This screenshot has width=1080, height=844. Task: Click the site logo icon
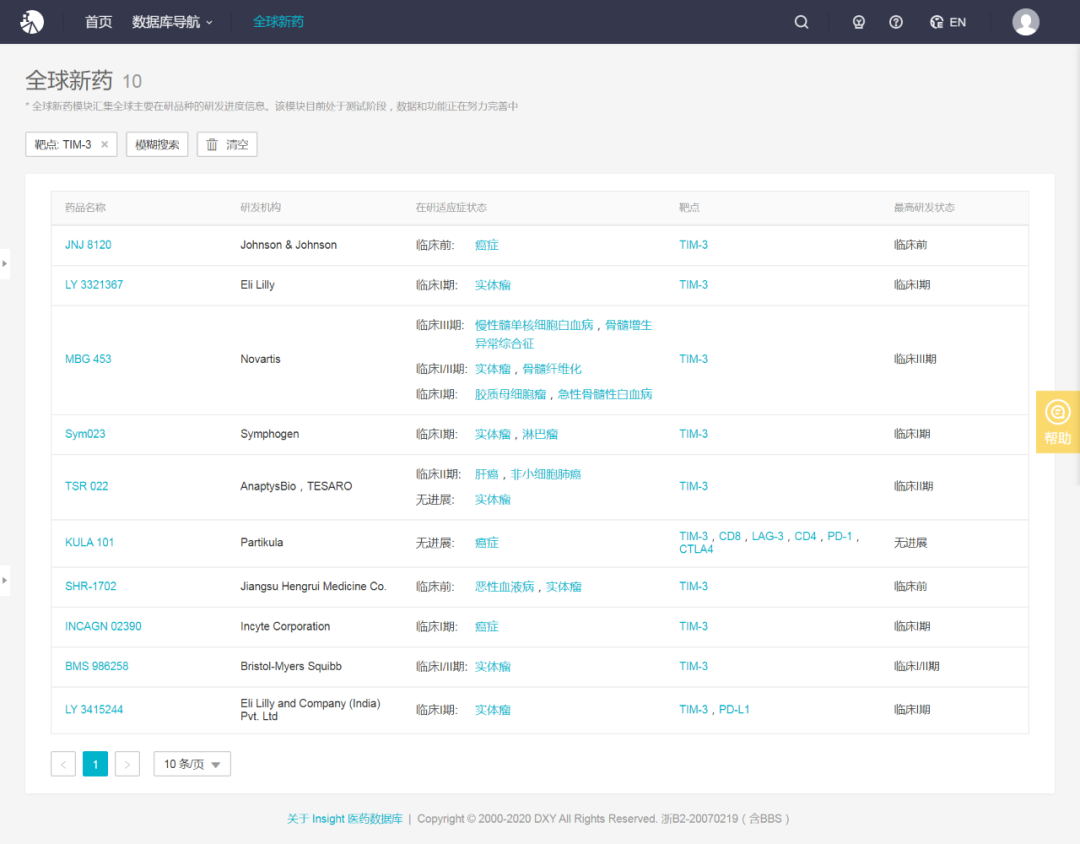click(x=32, y=22)
